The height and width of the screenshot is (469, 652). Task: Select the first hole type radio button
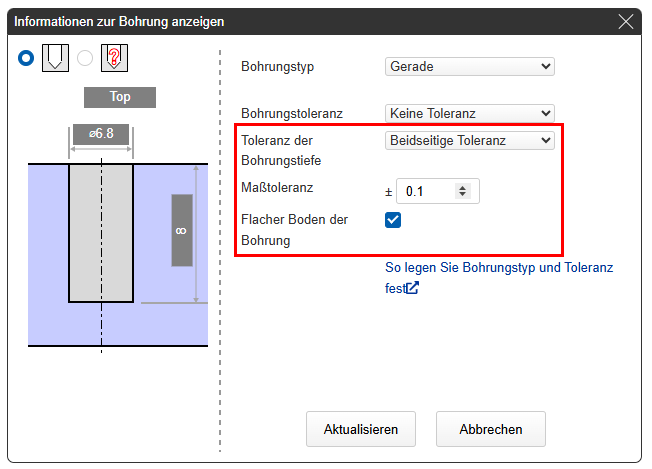[26, 58]
